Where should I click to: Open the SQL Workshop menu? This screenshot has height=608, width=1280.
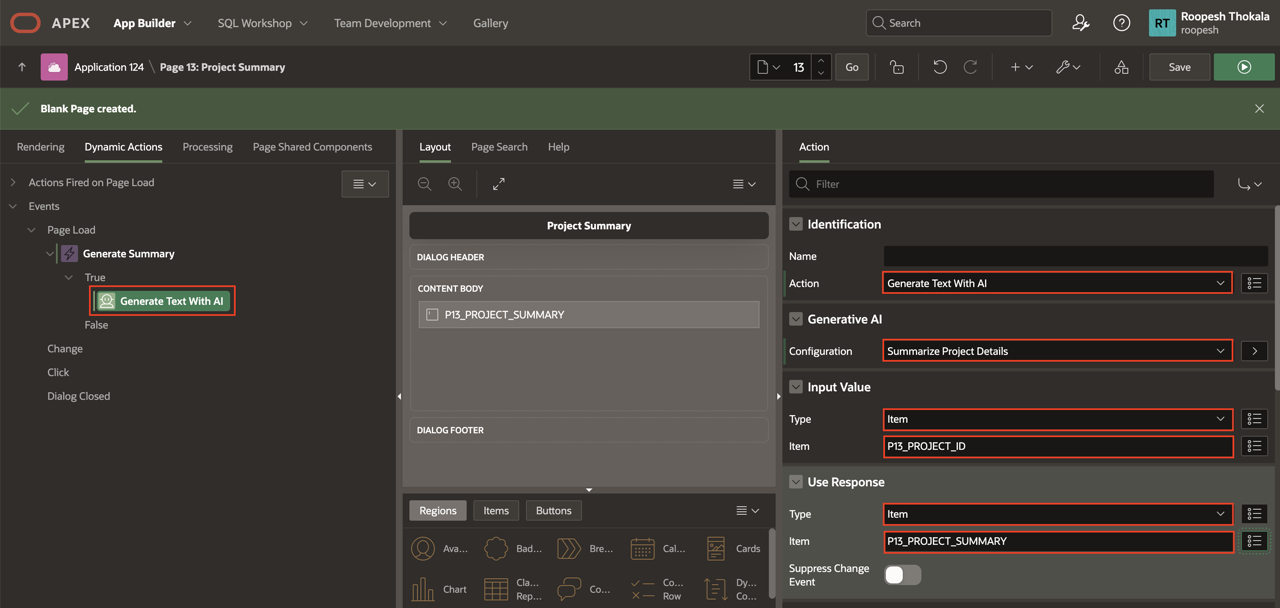click(x=262, y=23)
